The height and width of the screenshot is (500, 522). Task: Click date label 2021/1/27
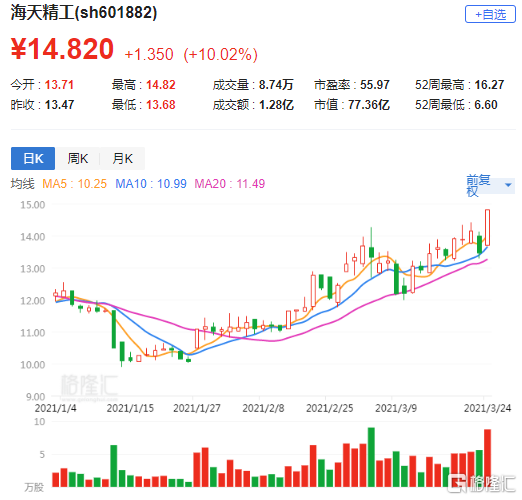(x=197, y=408)
